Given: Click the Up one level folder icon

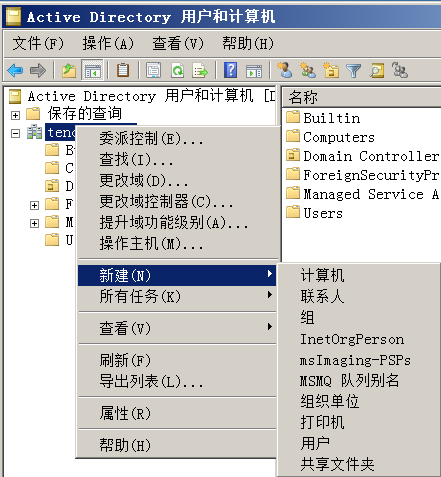Looking at the screenshot, I should click(69, 70).
